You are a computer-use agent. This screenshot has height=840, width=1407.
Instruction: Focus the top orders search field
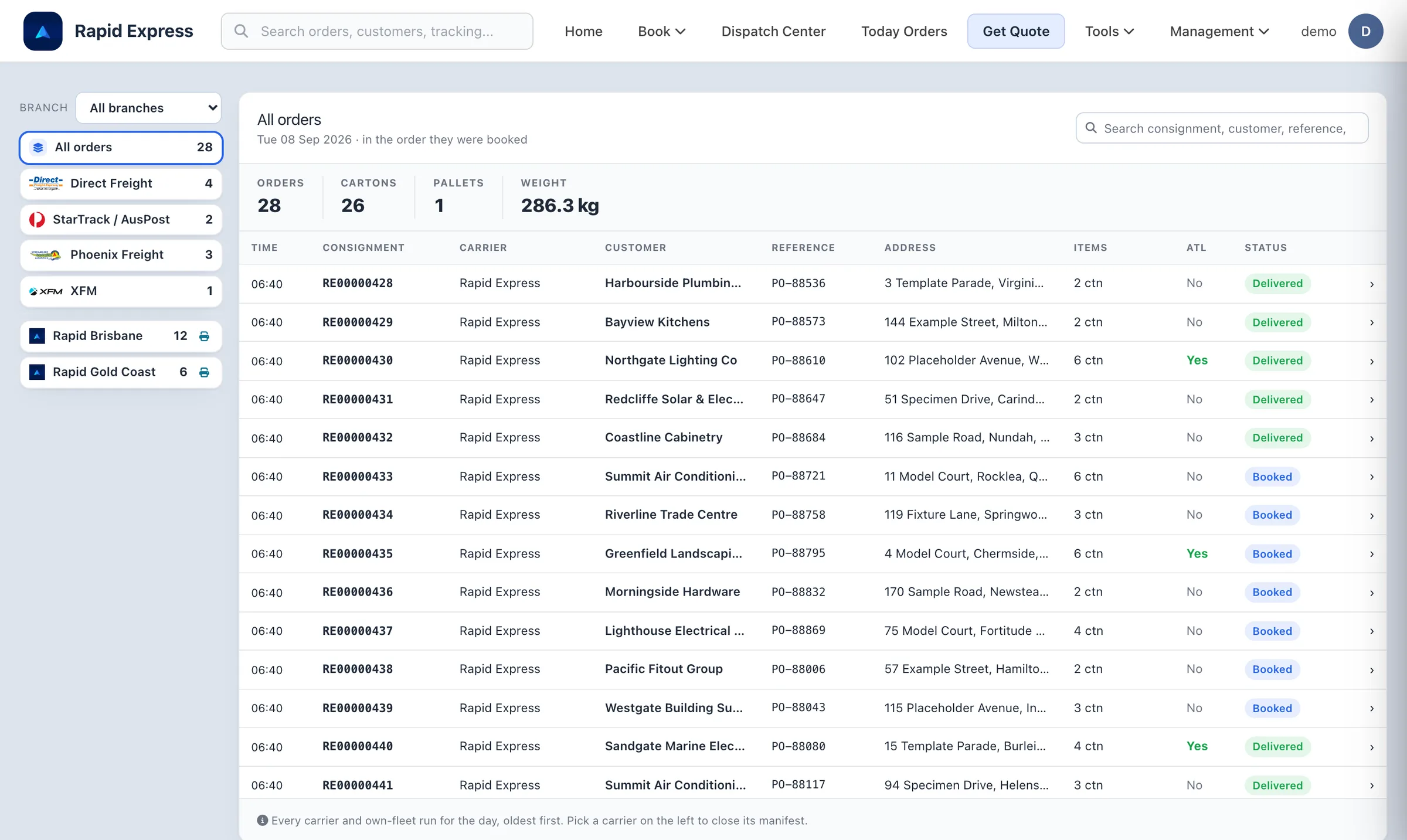377,31
